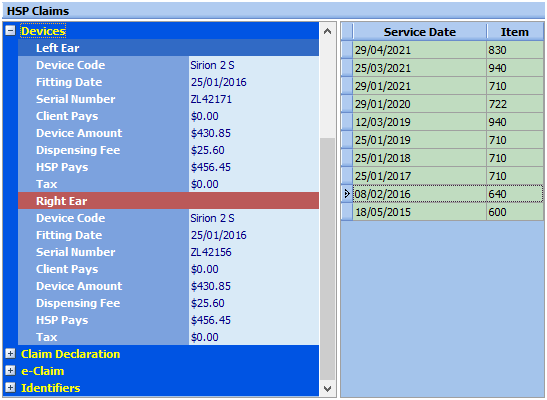This screenshot has width=547, height=400.
Task: Click Right Ear Device Amount label
Action: click(x=79, y=286)
